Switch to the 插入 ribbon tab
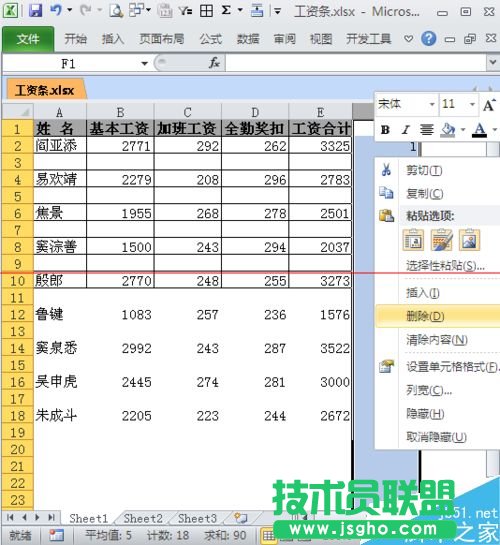The image size is (500, 545). click(x=113, y=39)
